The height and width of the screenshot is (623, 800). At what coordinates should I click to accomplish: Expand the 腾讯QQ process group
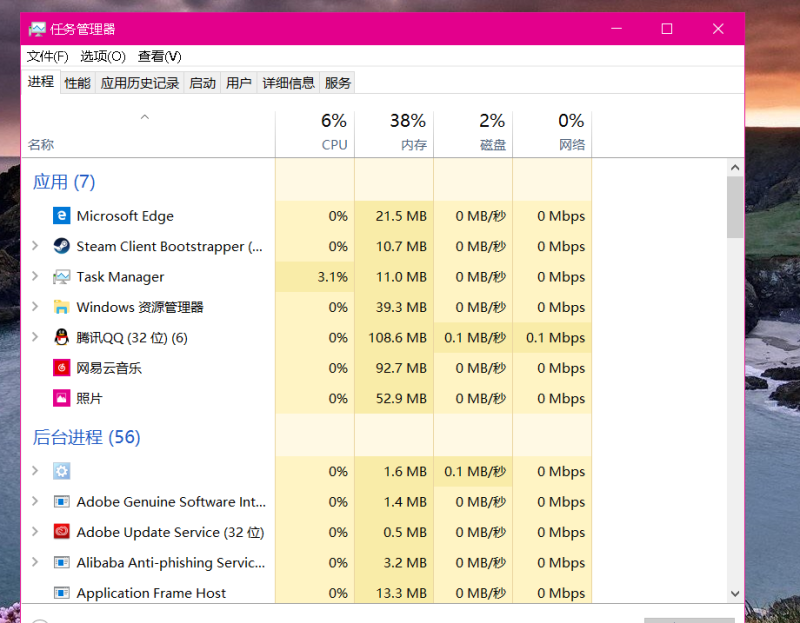click(35, 337)
